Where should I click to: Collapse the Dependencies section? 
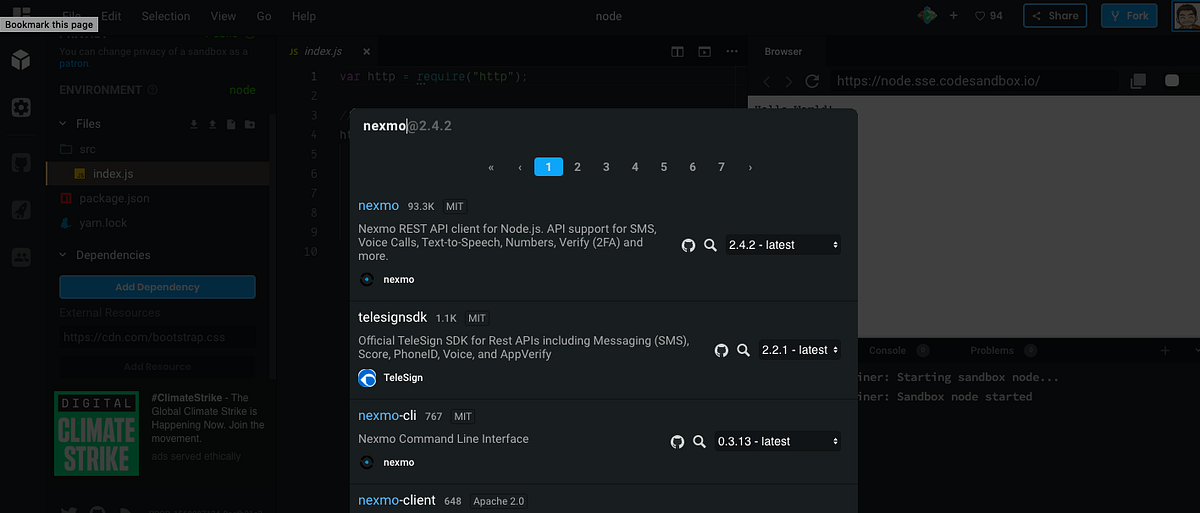pyautogui.click(x=65, y=255)
